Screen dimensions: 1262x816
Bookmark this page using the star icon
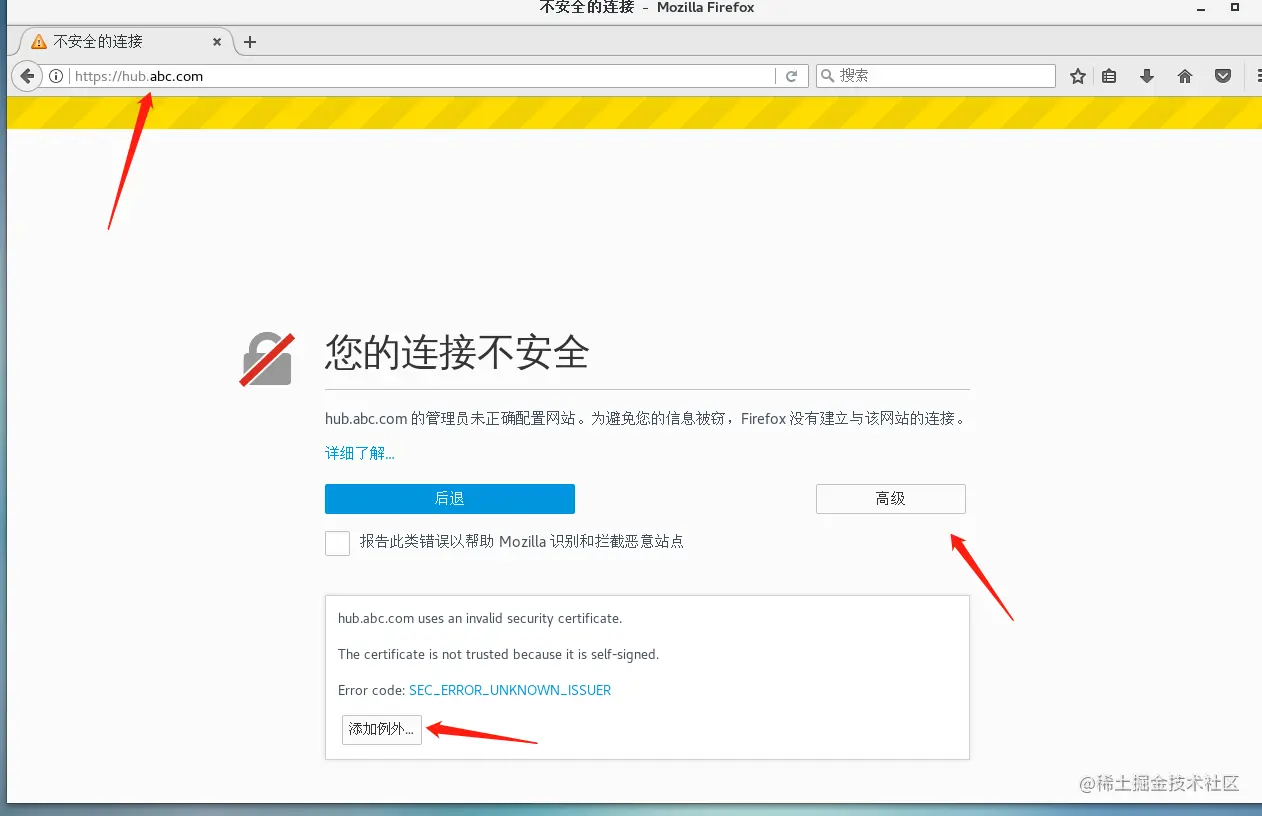point(1077,75)
